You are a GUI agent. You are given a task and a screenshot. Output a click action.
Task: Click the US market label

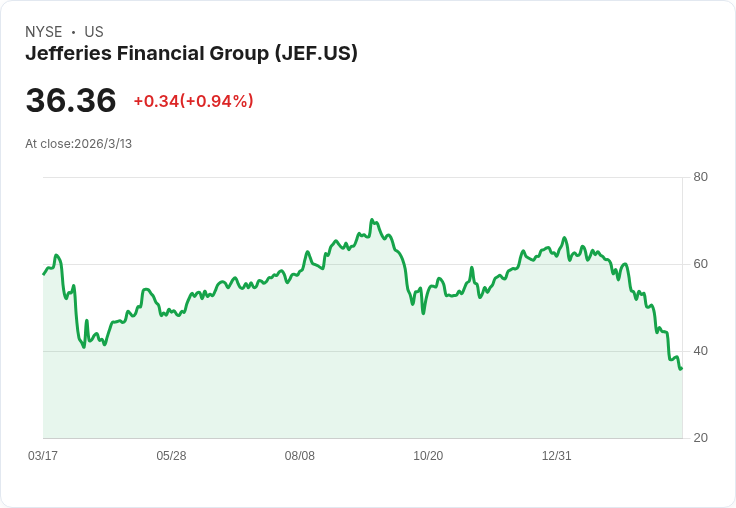click(x=94, y=32)
